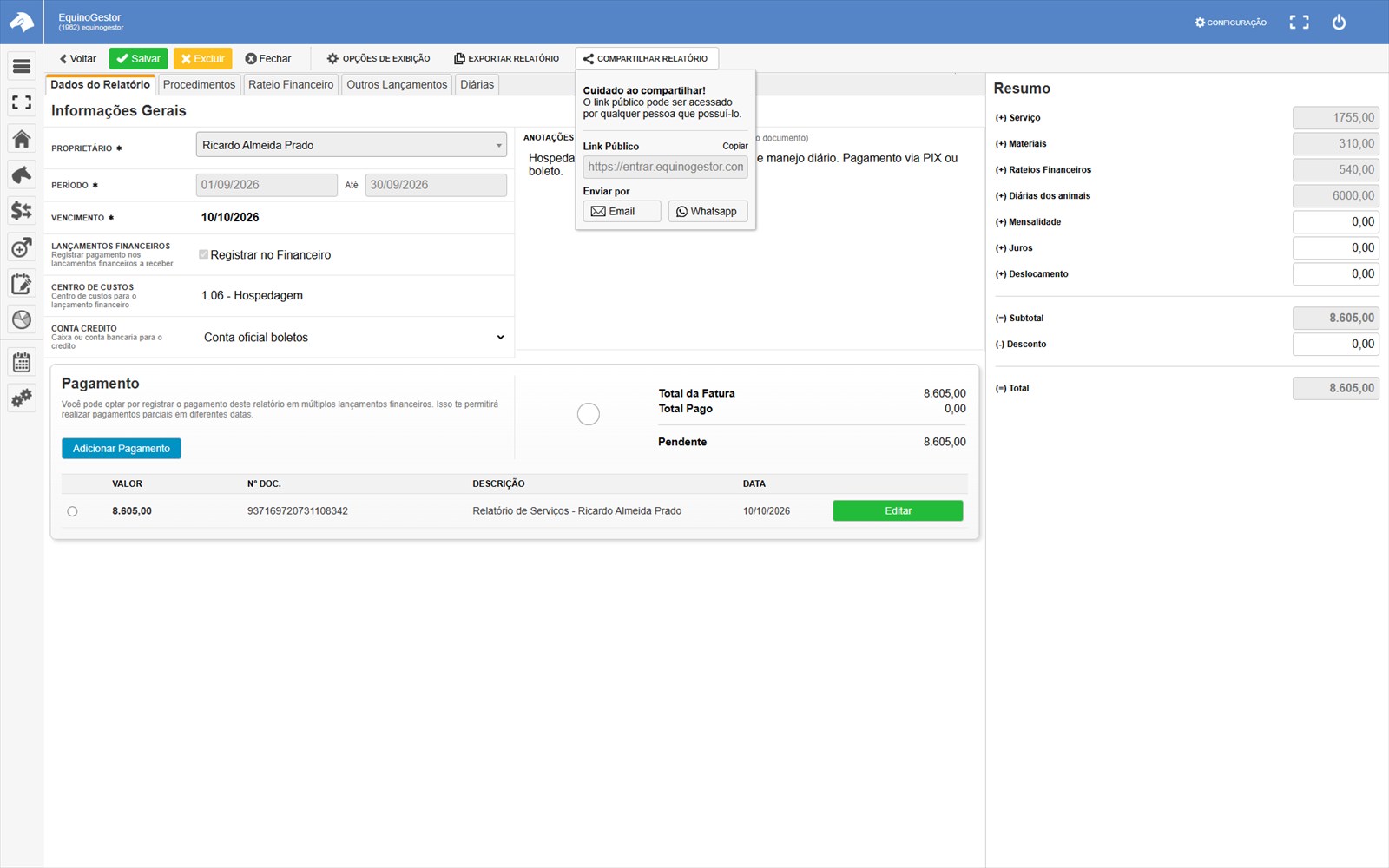The width and height of the screenshot is (1389, 868).
Task: Click the sidebar fullscreen expand icon
Action: [x=22, y=102]
